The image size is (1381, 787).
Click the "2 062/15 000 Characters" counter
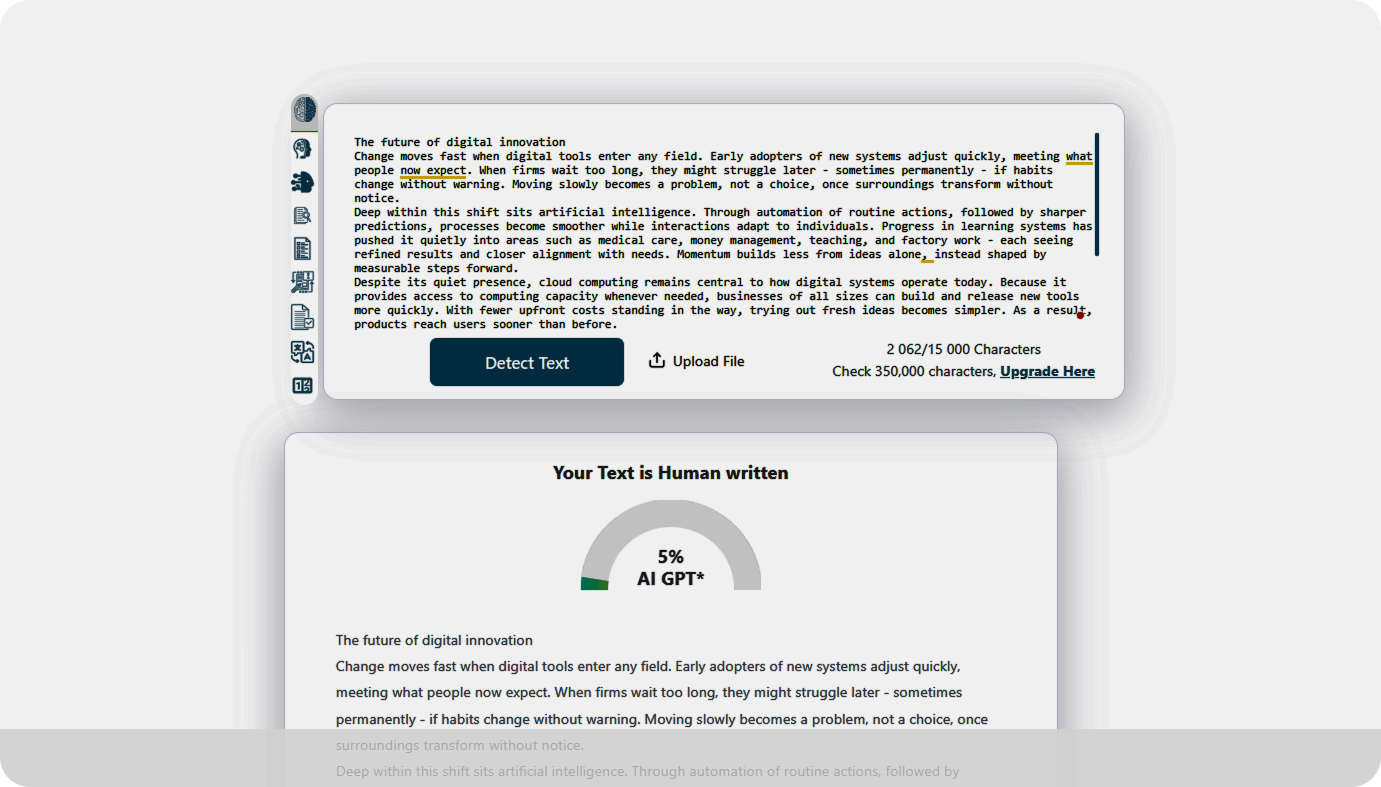pyautogui.click(x=964, y=350)
